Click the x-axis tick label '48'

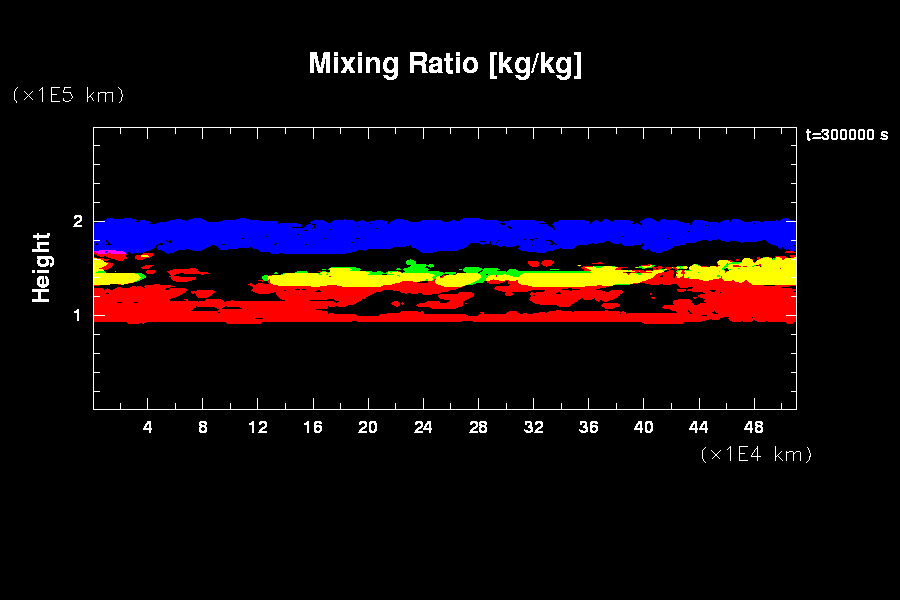(x=754, y=427)
